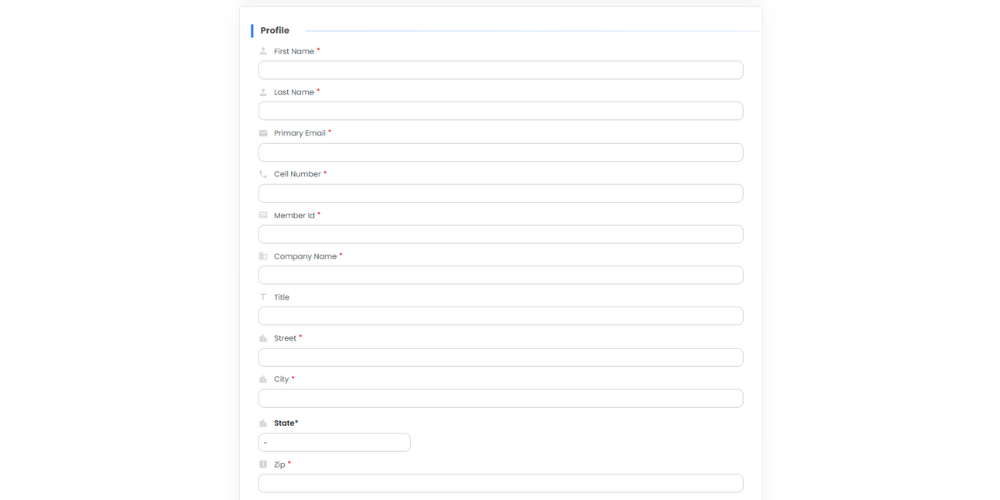Click the Title input field
Viewport: 1000px width, 500px height.
point(500,316)
